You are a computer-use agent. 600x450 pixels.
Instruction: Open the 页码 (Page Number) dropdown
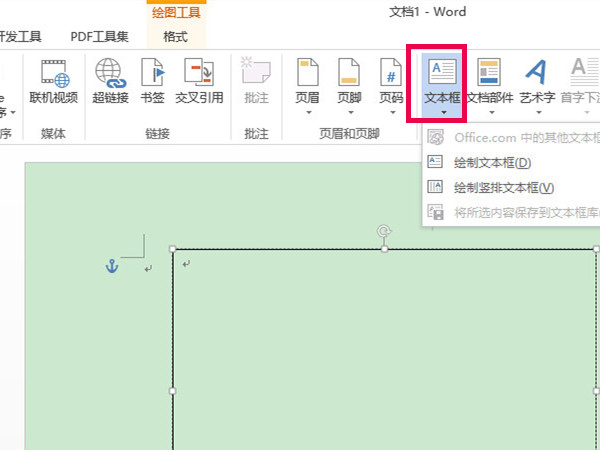coord(390,113)
